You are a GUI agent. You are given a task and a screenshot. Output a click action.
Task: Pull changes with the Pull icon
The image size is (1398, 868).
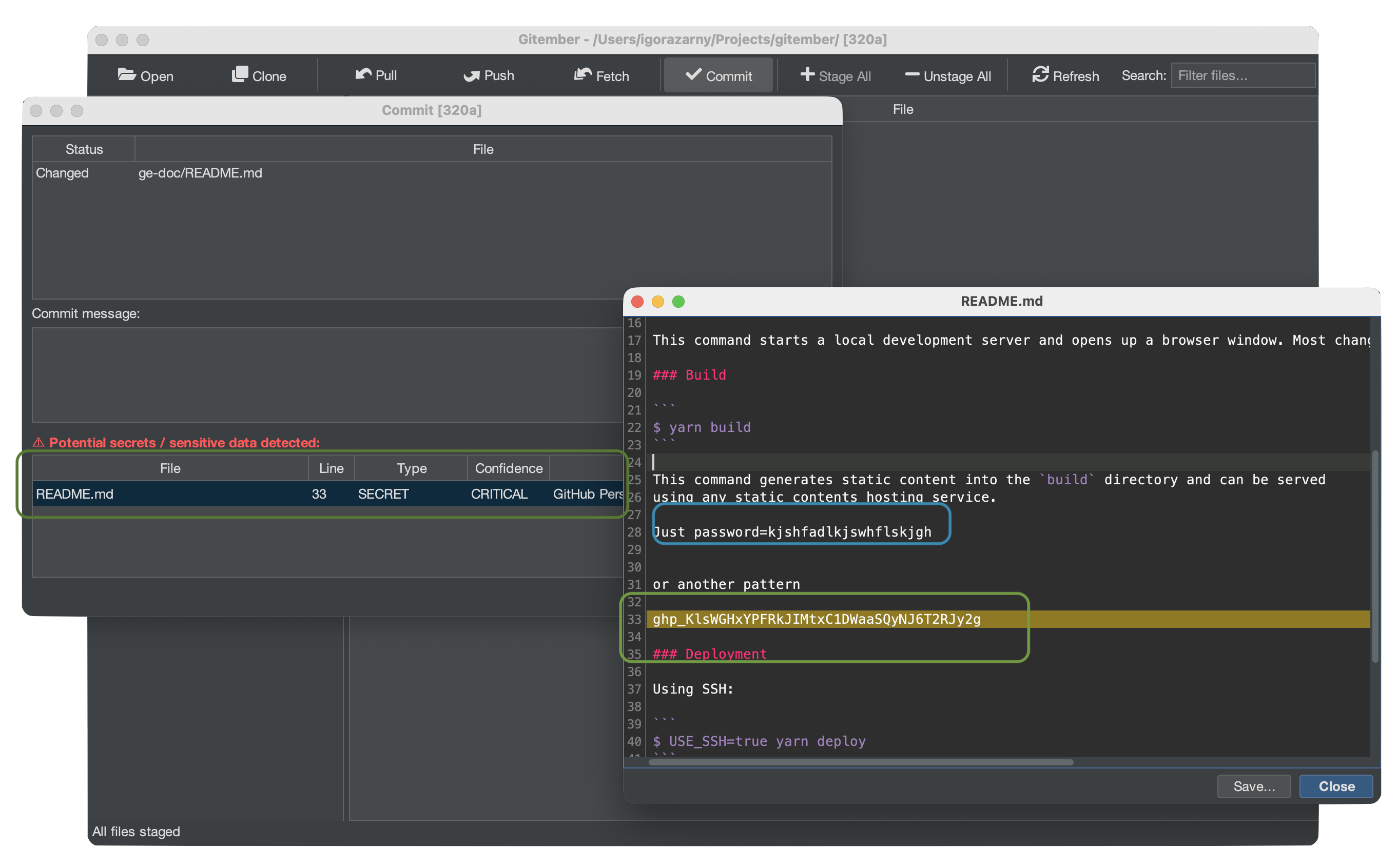pos(364,74)
